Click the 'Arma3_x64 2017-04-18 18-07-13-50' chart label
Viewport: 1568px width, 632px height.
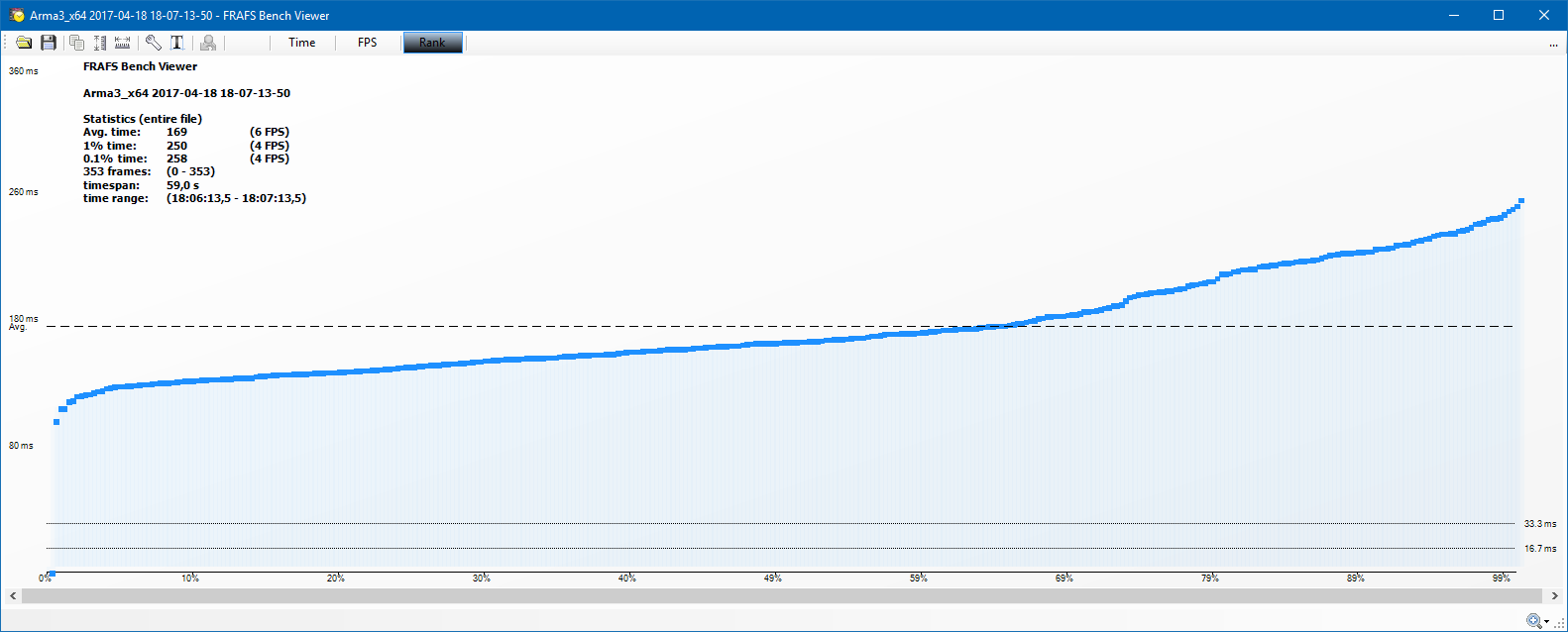[x=186, y=93]
